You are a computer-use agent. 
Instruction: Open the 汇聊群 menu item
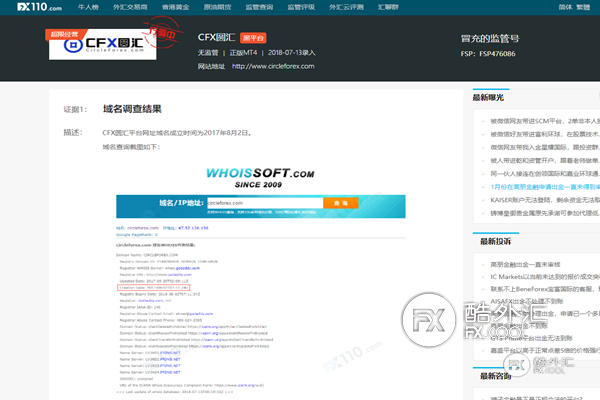[x=388, y=7]
